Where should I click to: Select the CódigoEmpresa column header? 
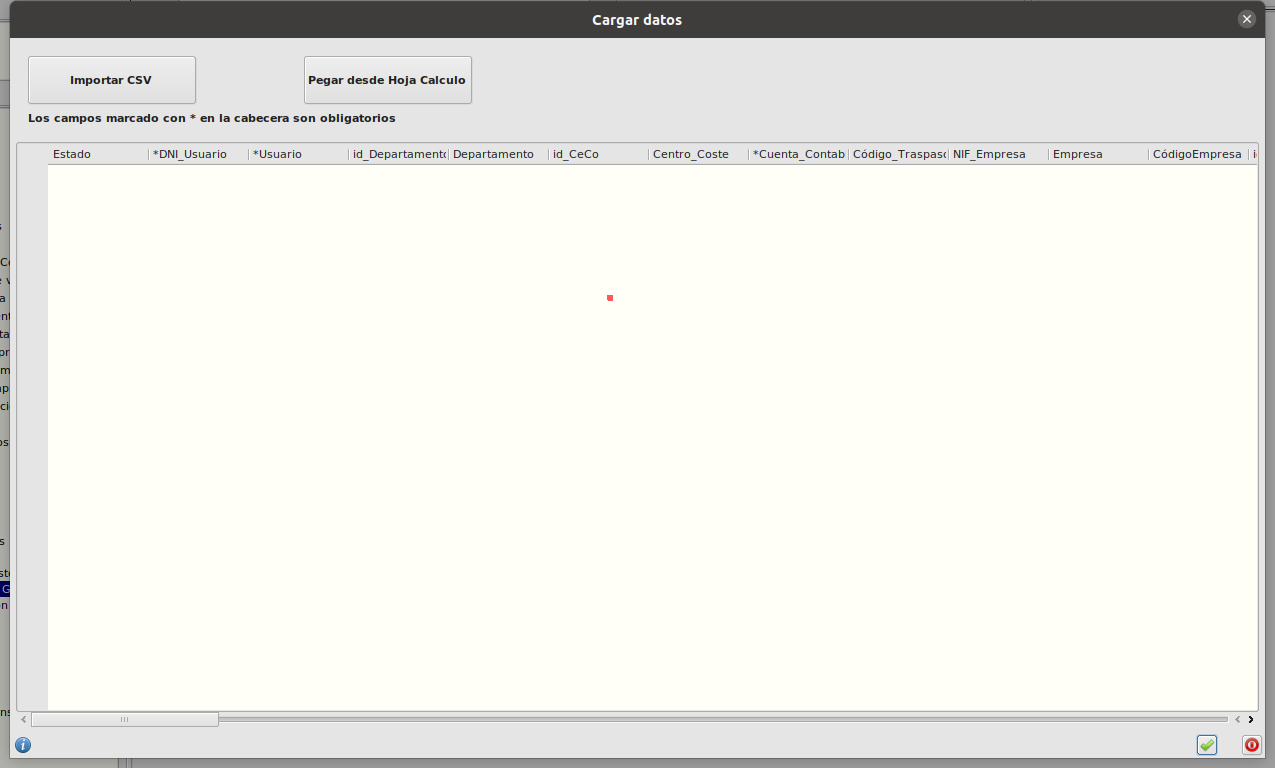pyautogui.click(x=1198, y=154)
